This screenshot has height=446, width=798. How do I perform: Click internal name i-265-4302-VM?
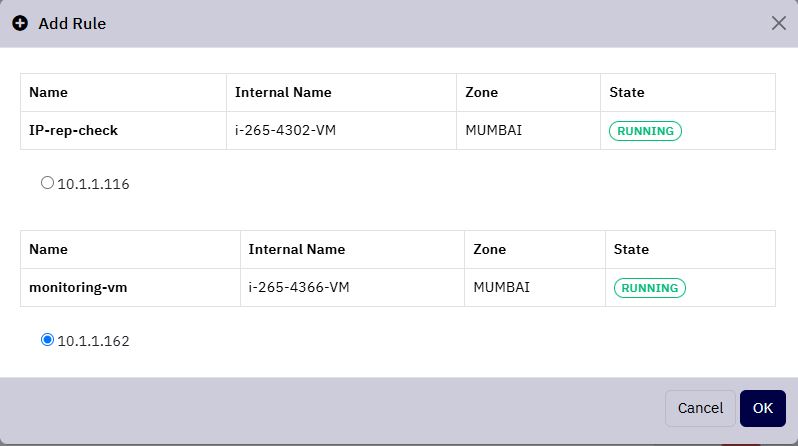(285, 130)
